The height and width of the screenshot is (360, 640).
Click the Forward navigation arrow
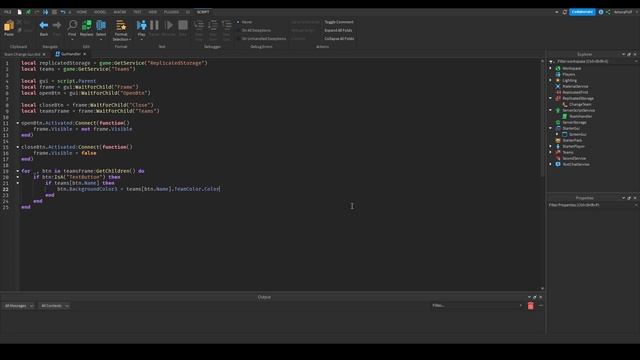pyautogui.click(x=57, y=25)
